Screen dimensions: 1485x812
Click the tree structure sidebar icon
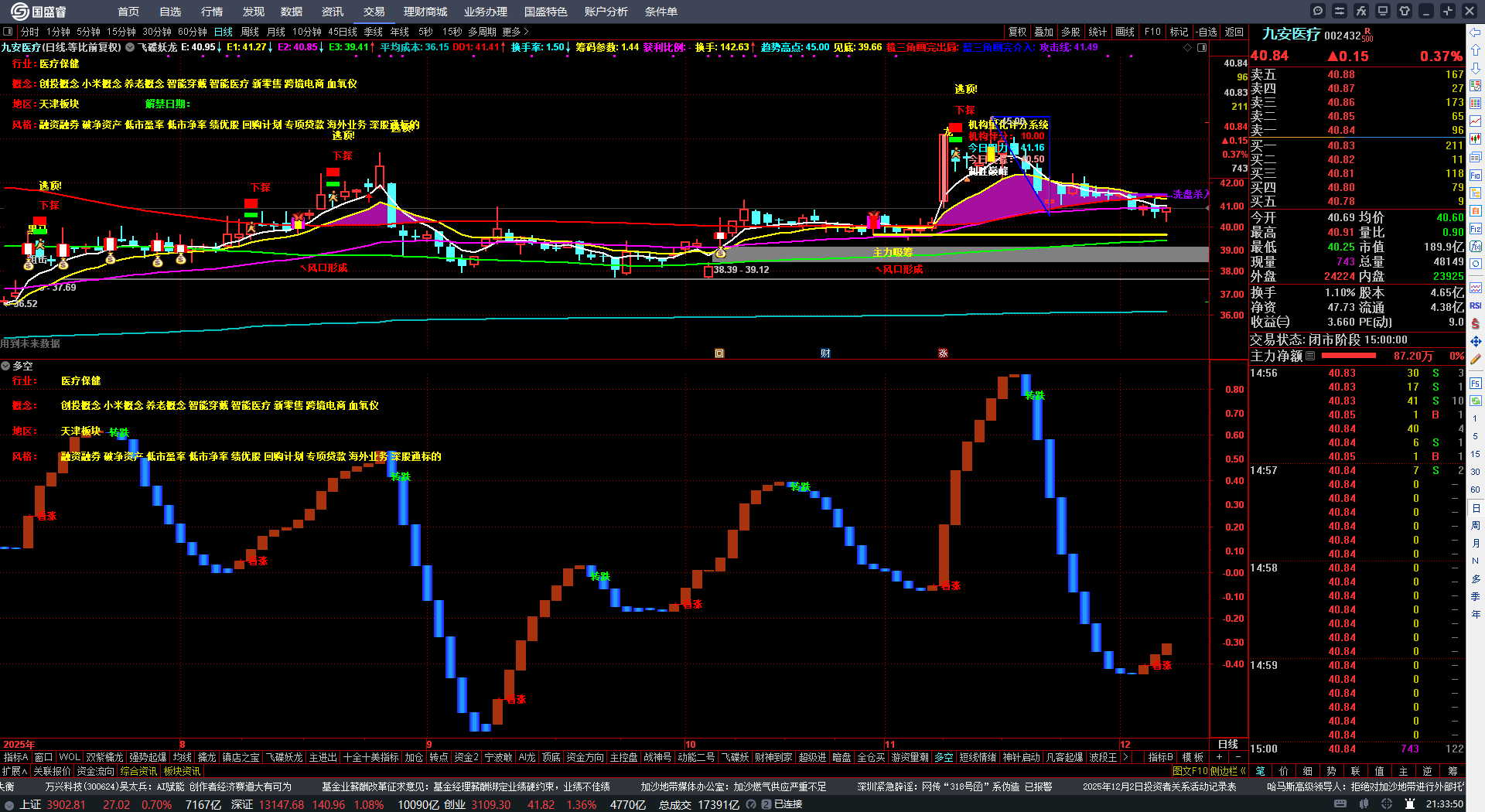point(1476,193)
